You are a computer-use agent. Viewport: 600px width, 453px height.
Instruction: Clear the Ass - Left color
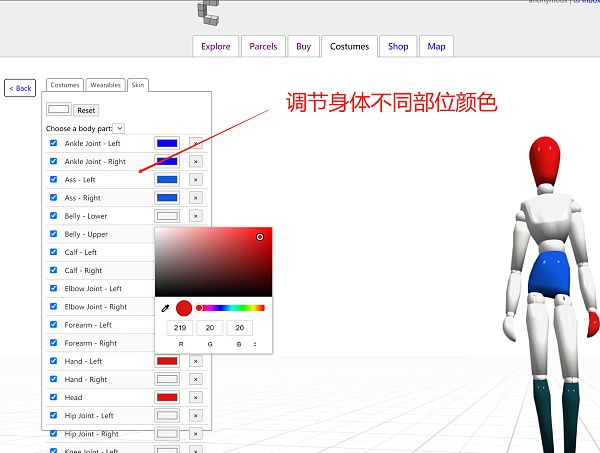[195, 180]
